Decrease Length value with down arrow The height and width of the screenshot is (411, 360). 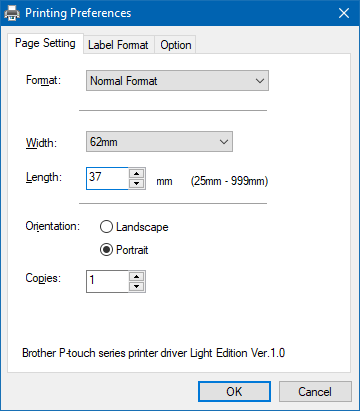[x=136, y=183]
